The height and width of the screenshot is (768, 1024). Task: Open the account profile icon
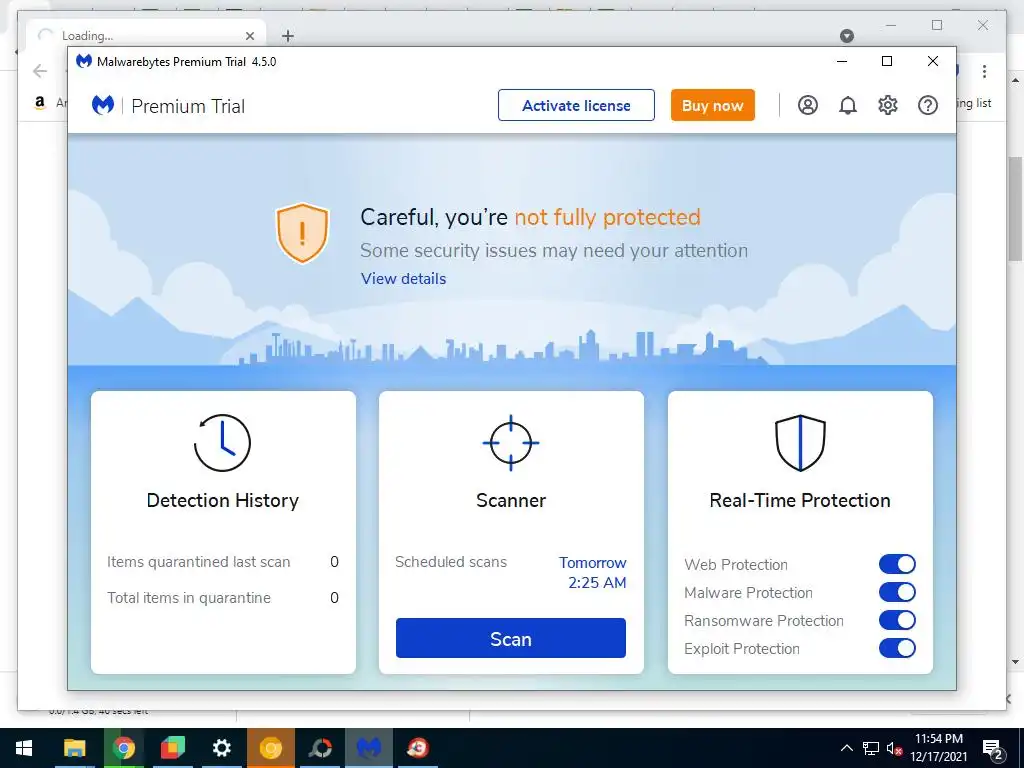808,105
